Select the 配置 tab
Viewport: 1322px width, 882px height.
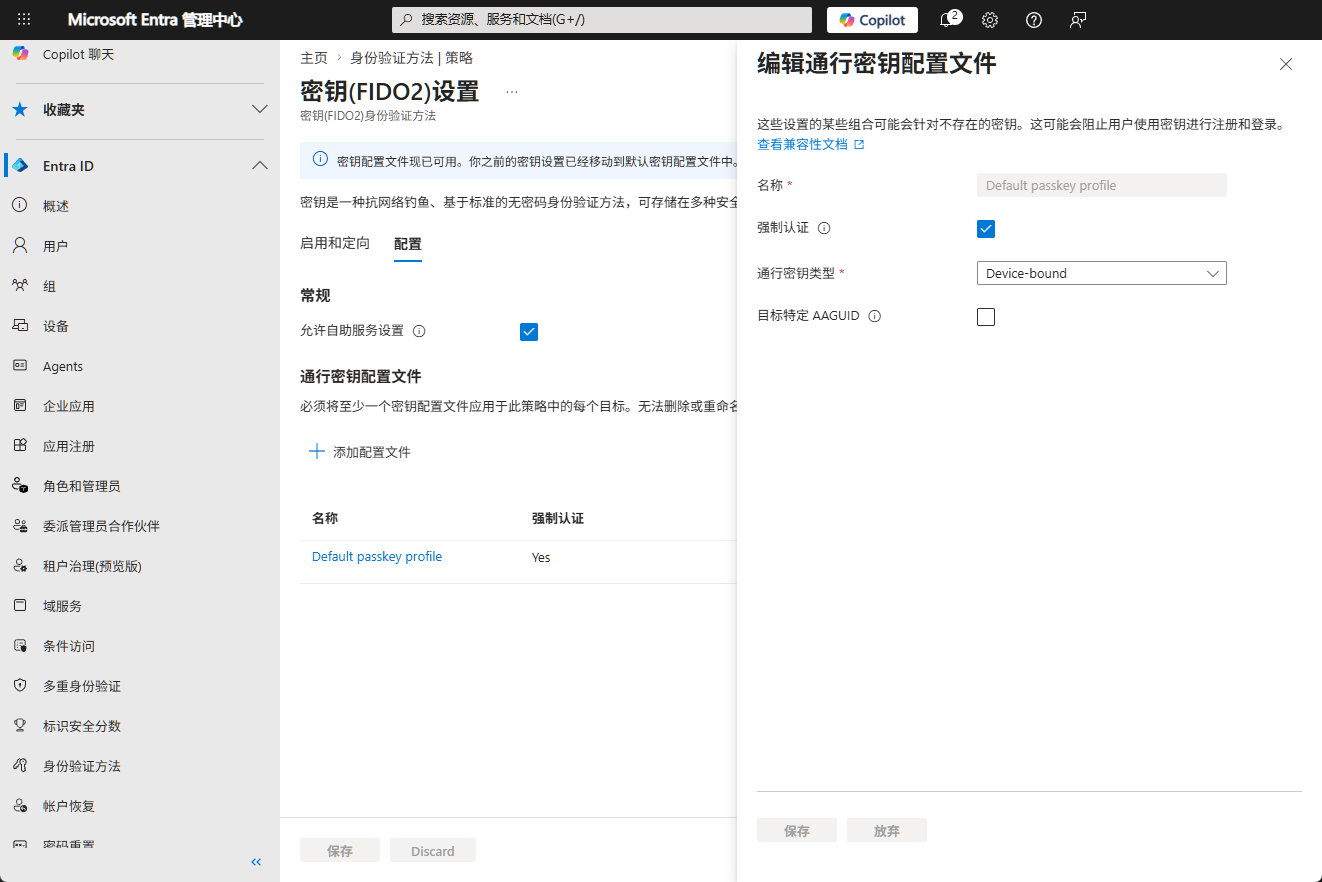(x=408, y=244)
